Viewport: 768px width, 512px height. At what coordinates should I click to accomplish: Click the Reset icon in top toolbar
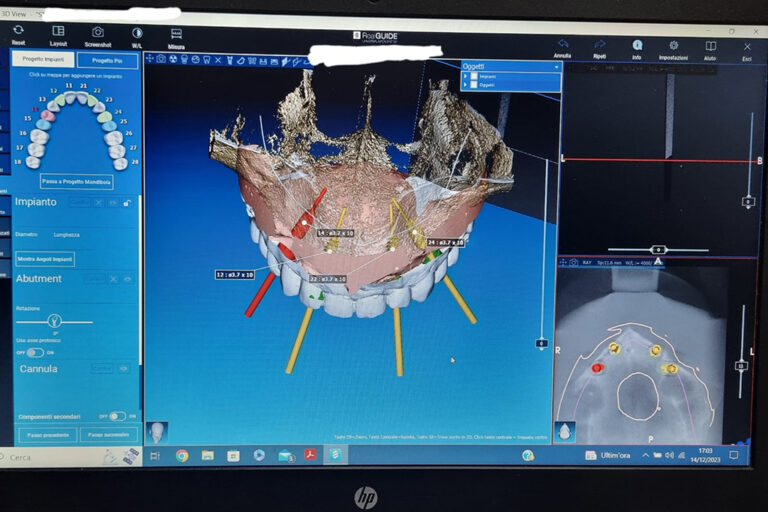pos(18,33)
